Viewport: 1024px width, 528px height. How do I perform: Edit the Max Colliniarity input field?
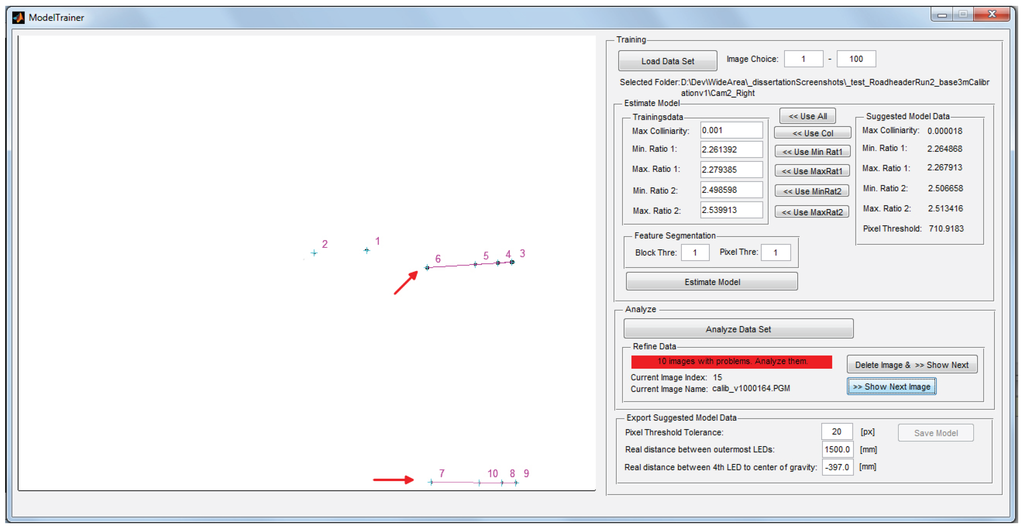pos(731,131)
